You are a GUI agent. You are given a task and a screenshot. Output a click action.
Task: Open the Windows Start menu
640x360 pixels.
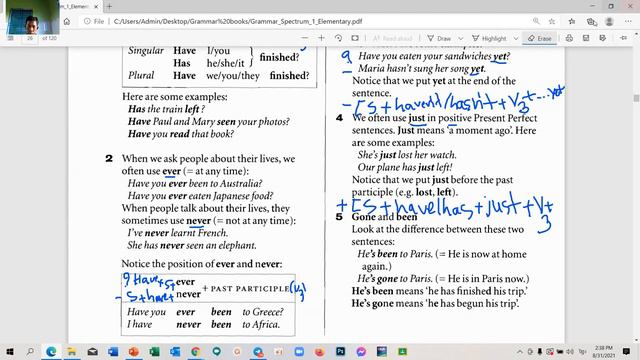pos(9,351)
